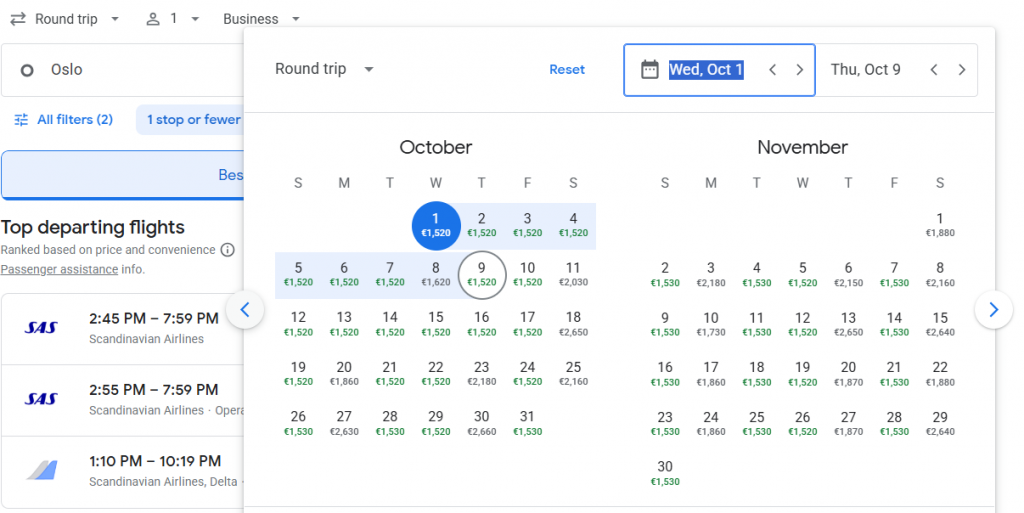The width and height of the screenshot is (1024, 513).
Task: Show next months in calendar
Action: (x=993, y=309)
